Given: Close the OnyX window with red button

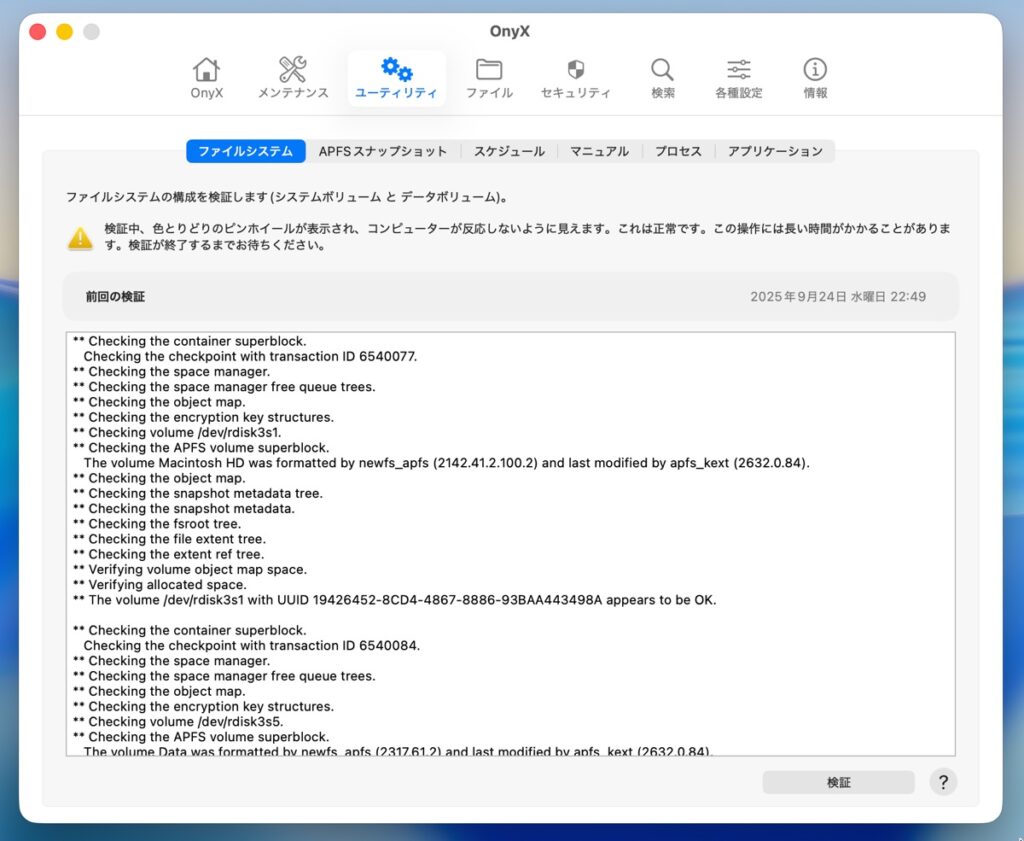Looking at the screenshot, I should click(x=38, y=32).
